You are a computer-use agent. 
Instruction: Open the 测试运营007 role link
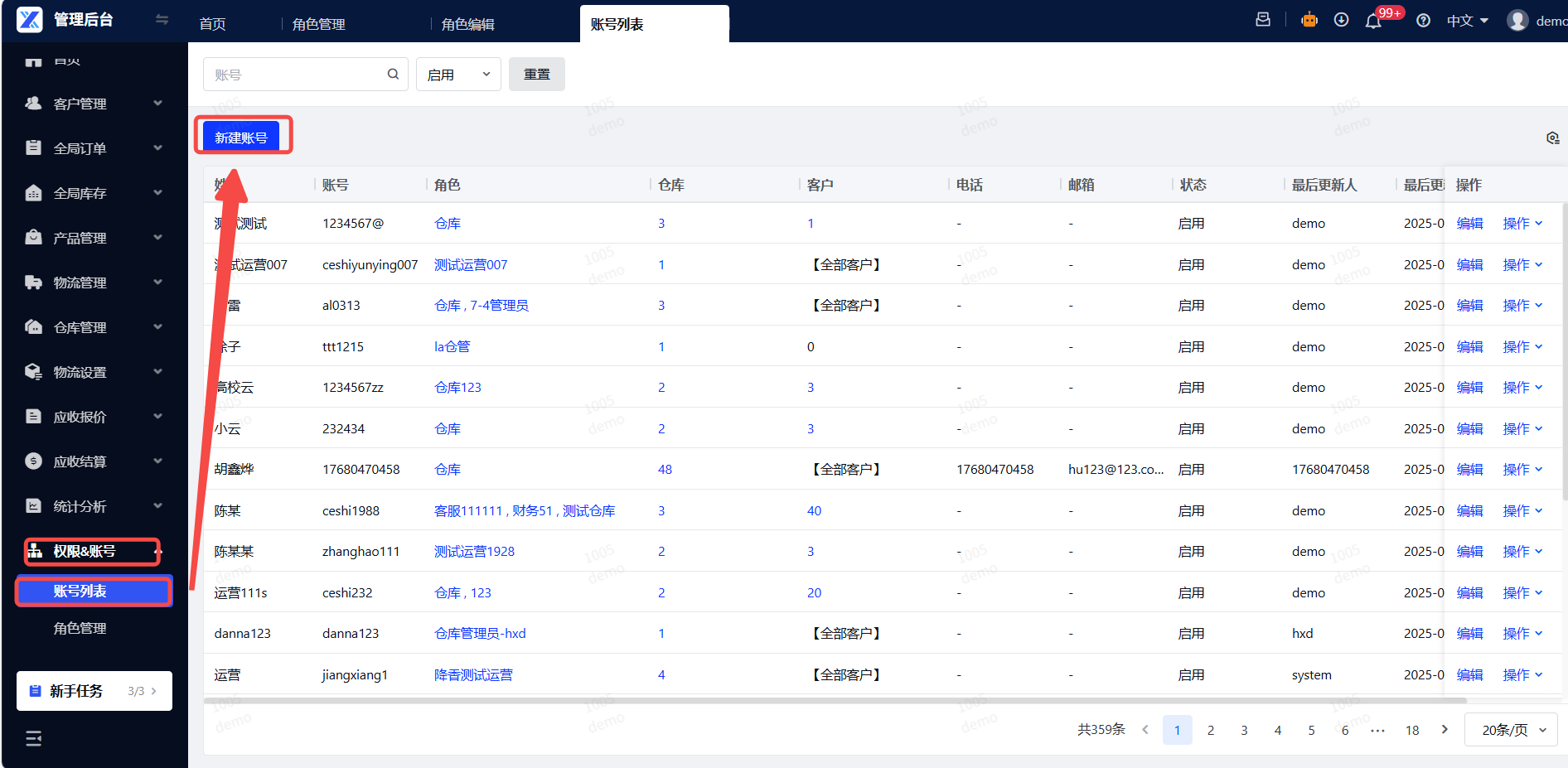pos(471,265)
